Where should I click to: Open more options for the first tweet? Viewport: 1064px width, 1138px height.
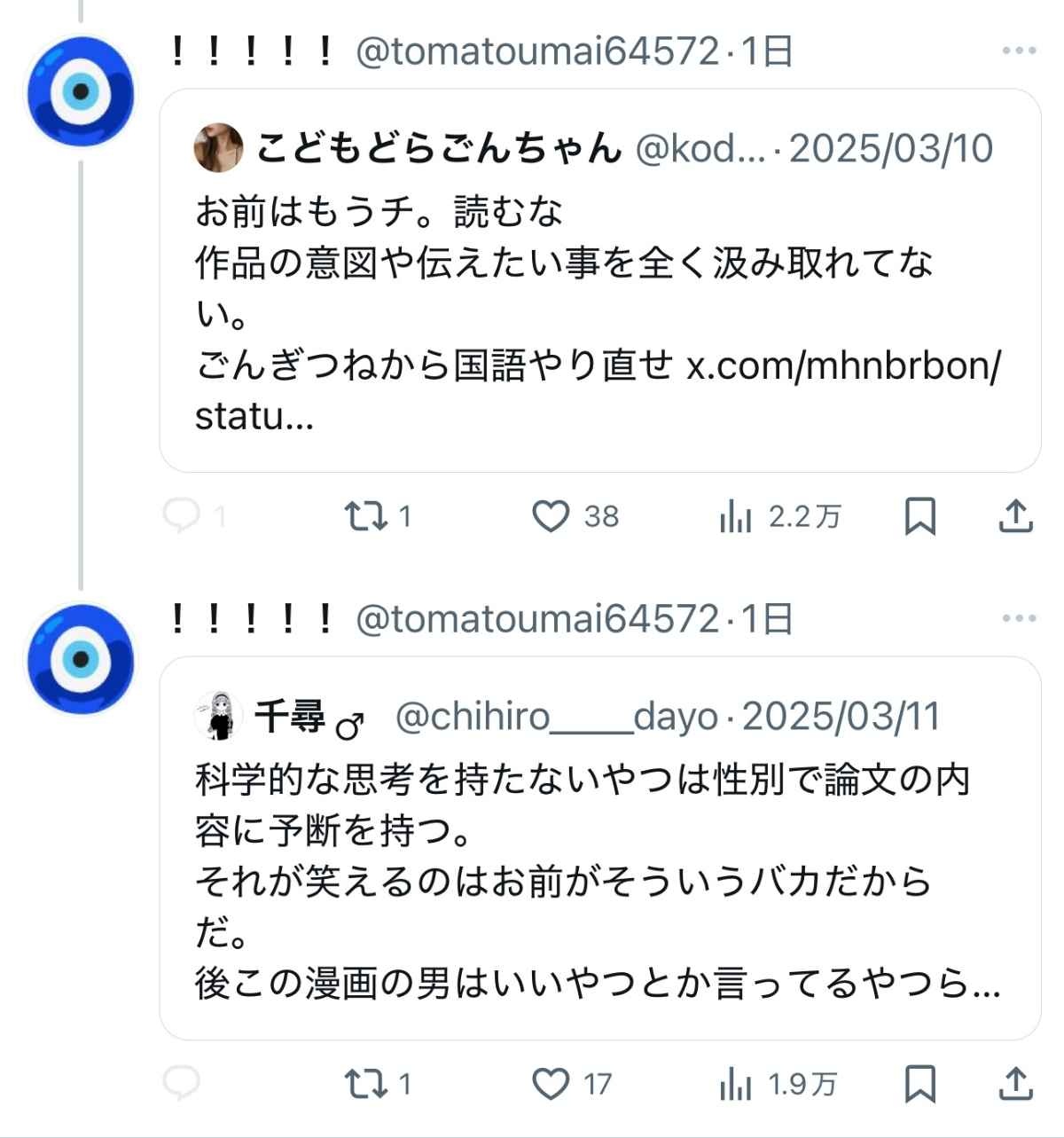tap(1019, 51)
